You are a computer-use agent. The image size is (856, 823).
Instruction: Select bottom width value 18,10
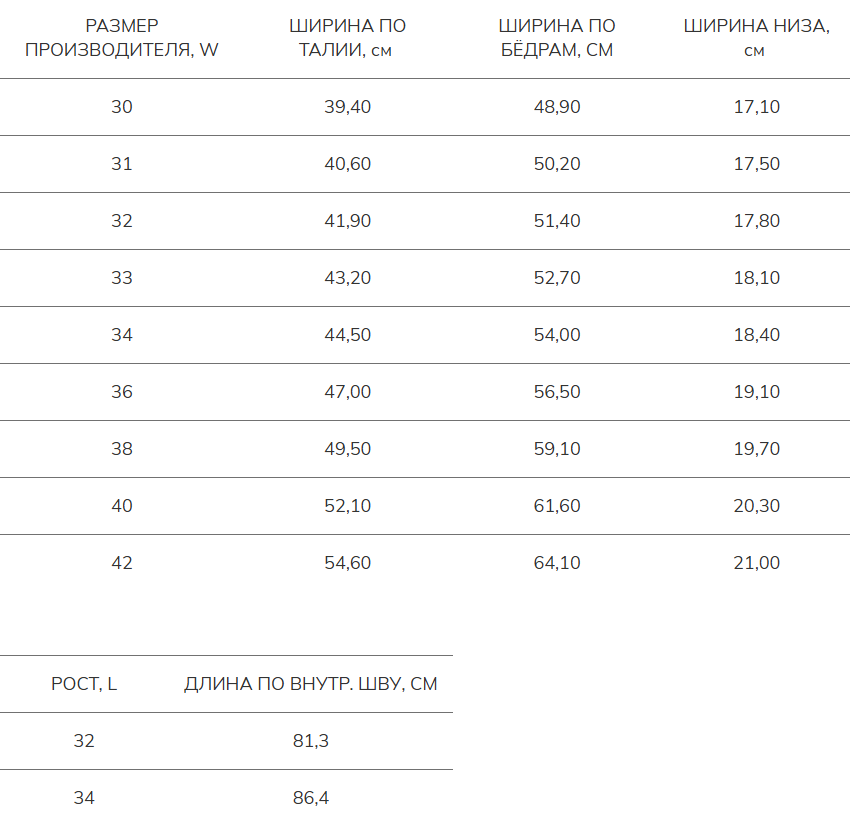coord(756,278)
